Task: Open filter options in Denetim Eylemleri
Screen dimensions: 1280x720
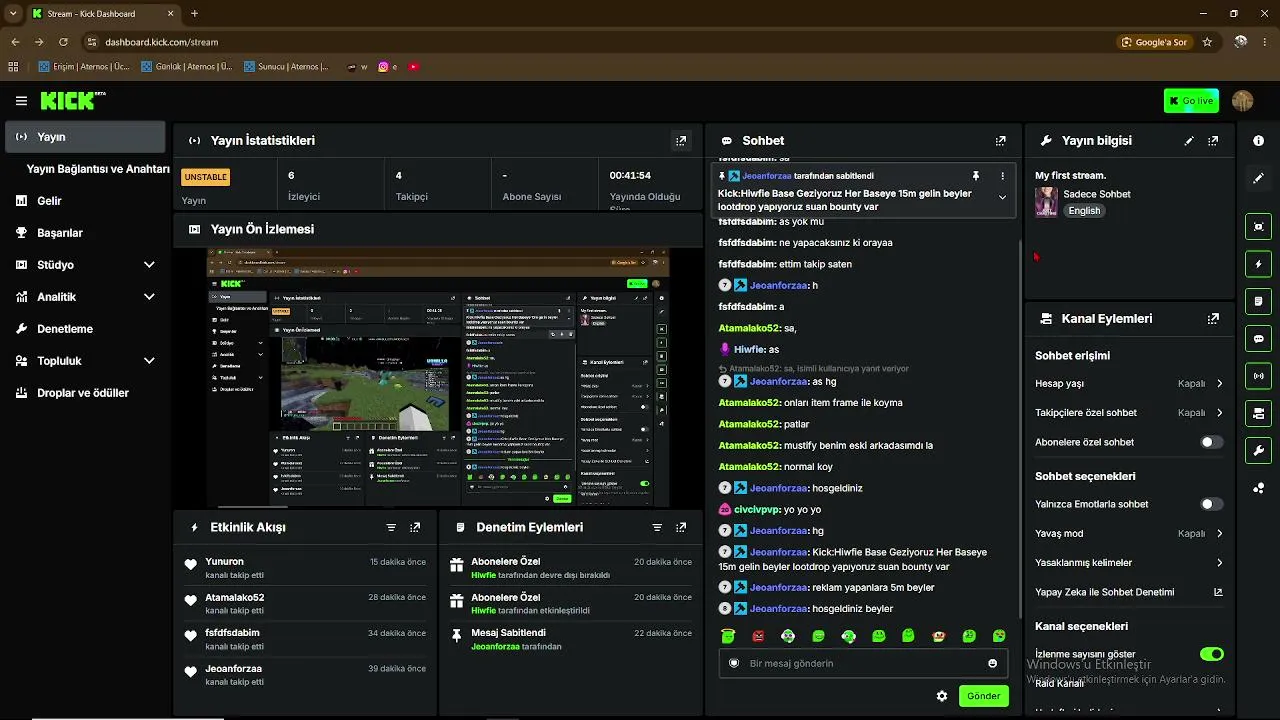Action: pyautogui.click(x=657, y=527)
